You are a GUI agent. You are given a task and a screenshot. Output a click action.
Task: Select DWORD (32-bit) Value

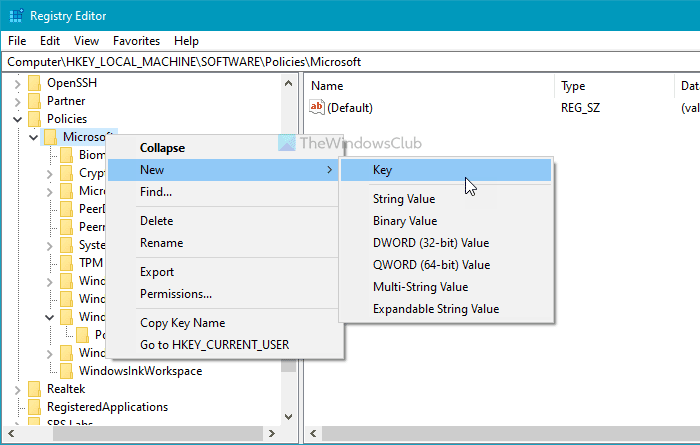[446, 243]
